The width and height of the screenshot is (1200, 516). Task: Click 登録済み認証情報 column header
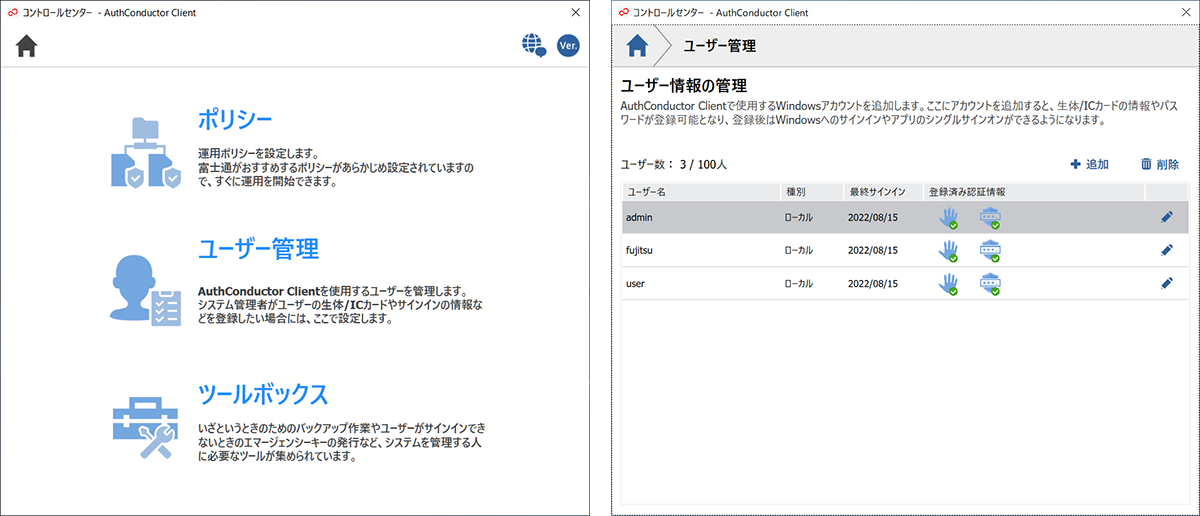[x=1033, y=191]
